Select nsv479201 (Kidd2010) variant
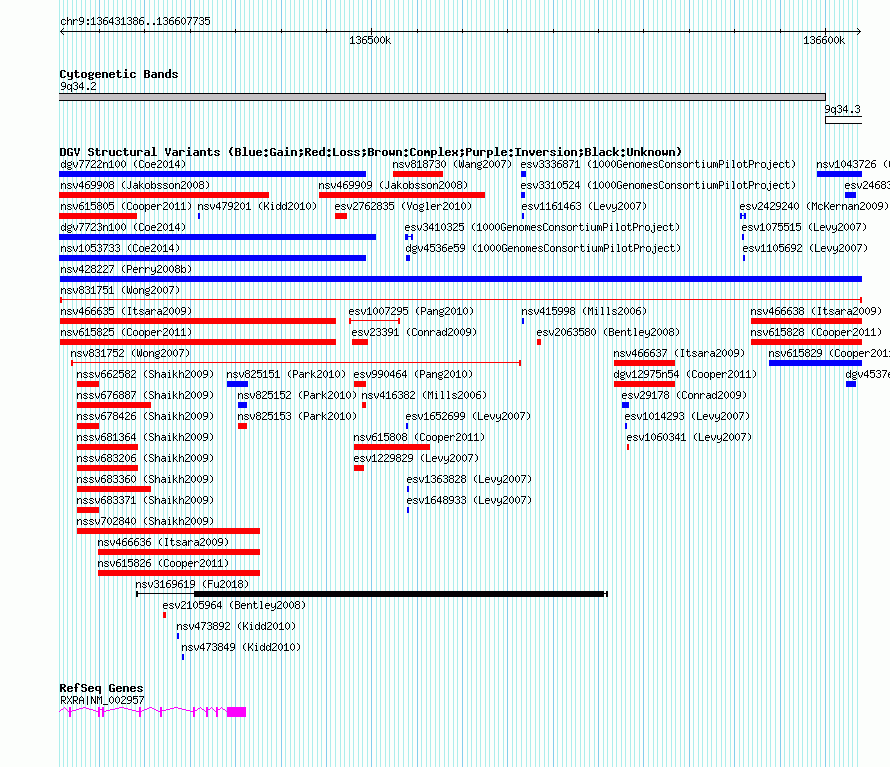The image size is (890, 767). click(257, 207)
